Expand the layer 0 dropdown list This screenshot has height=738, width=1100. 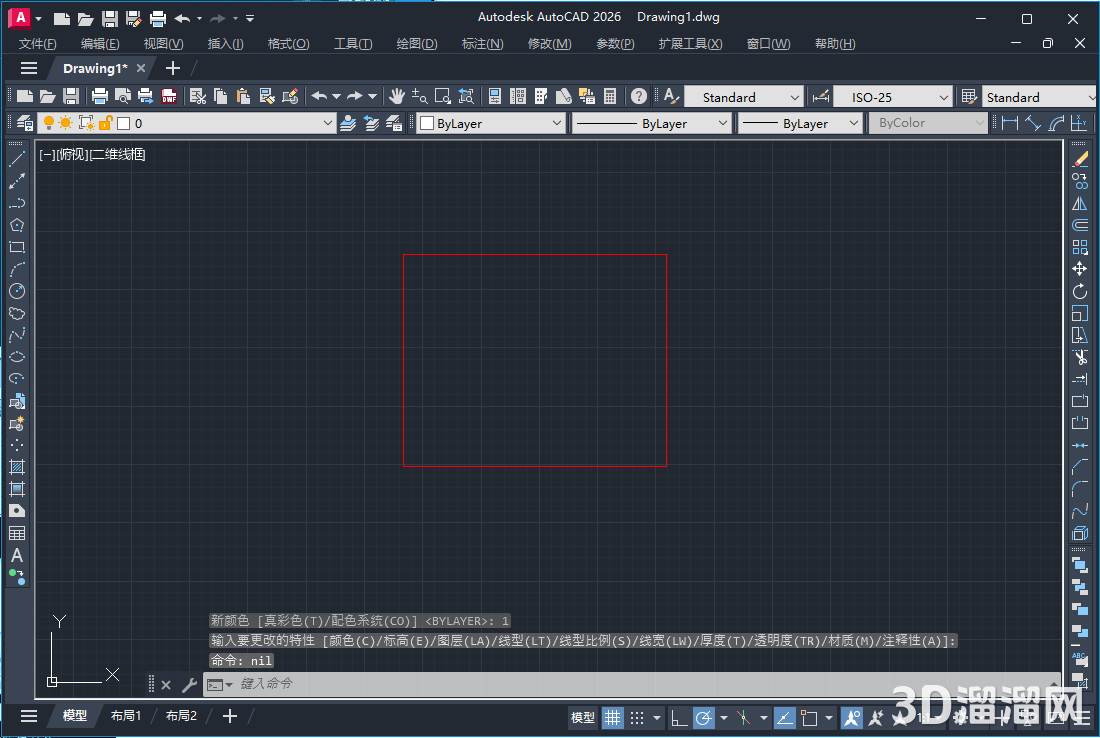[327, 123]
